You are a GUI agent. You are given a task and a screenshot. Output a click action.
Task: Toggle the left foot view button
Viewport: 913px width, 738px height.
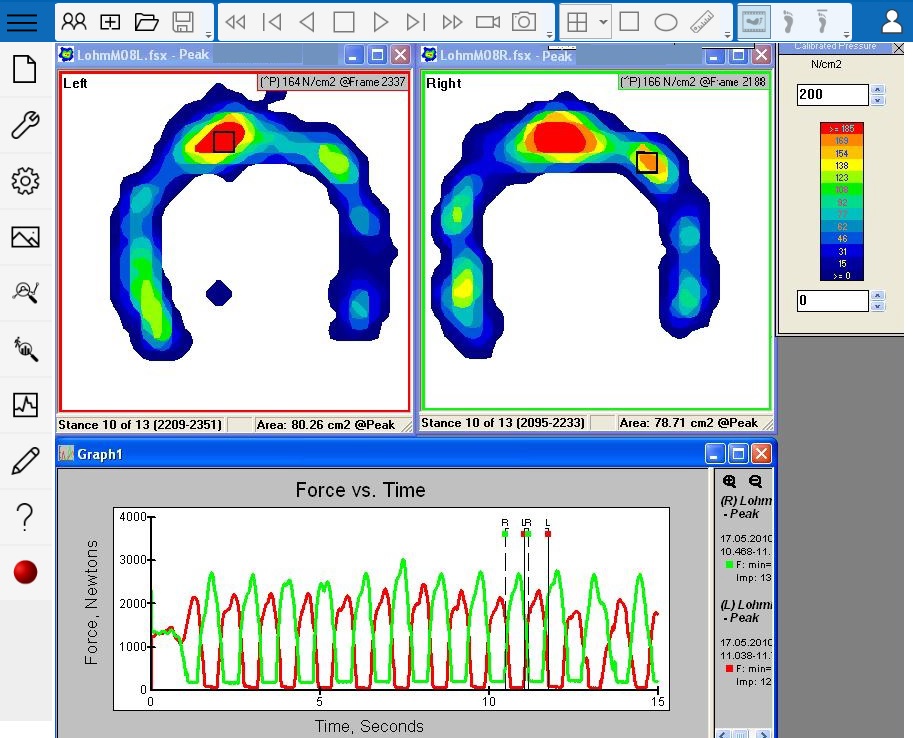(x=789, y=22)
